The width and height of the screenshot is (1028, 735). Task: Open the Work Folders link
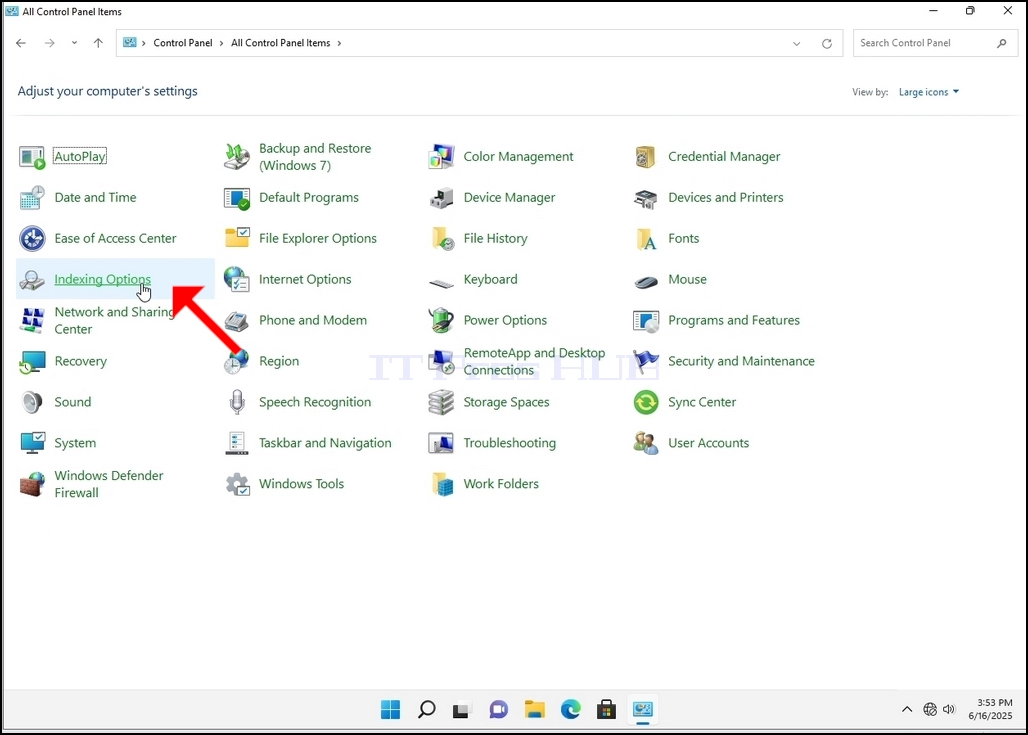(501, 484)
